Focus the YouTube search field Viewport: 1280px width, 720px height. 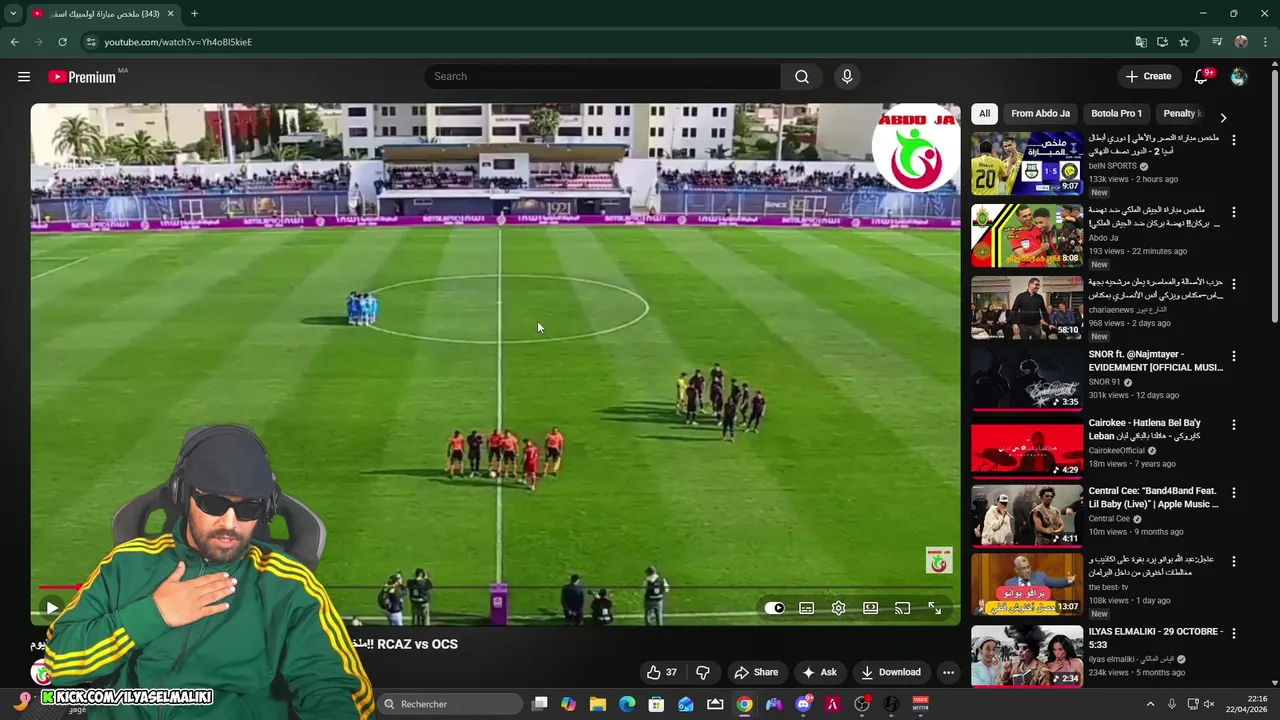tap(603, 77)
